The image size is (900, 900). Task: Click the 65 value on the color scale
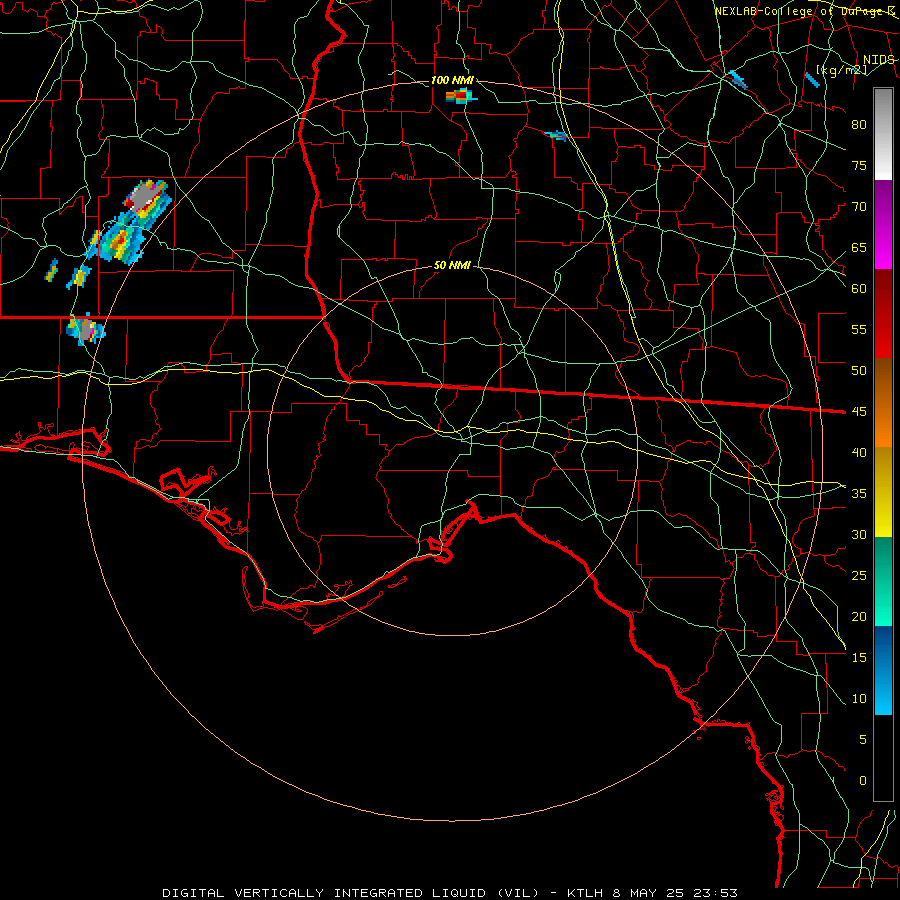[x=859, y=248]
